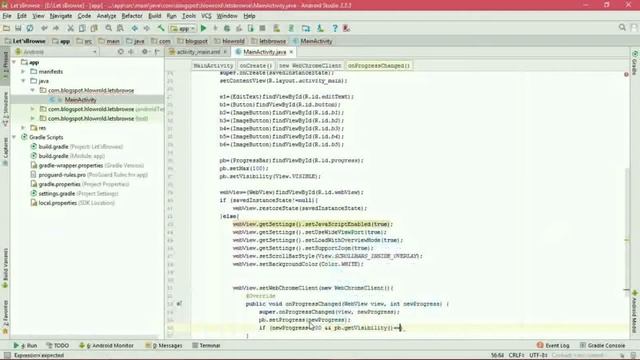Click the scroll from source target icon

click(x=120, y=52)
